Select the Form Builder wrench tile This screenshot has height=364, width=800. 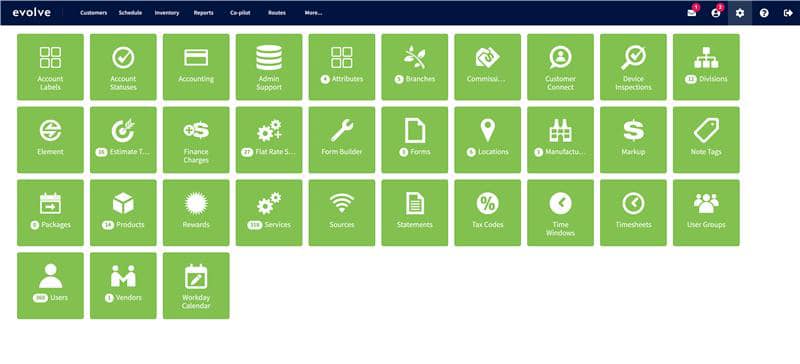[x=342, y=140]
